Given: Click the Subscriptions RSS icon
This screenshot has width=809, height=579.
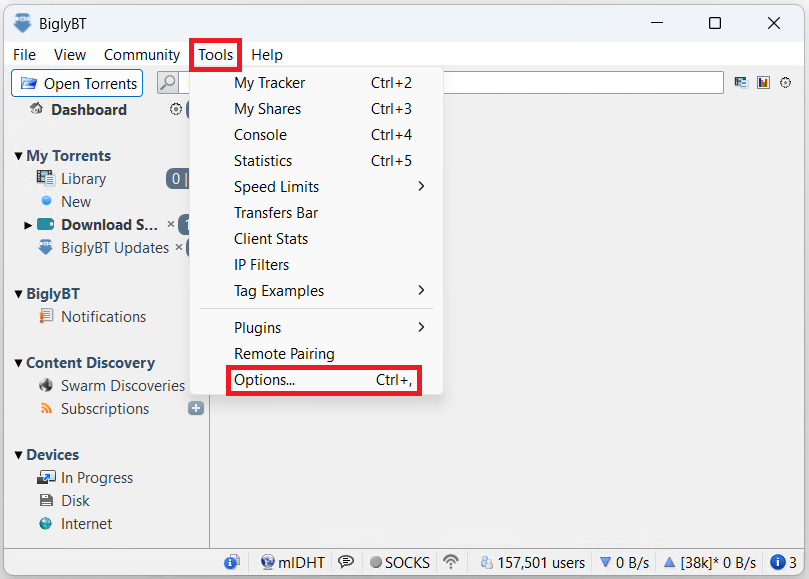Looking at the screenshot, I should (45, 409).
